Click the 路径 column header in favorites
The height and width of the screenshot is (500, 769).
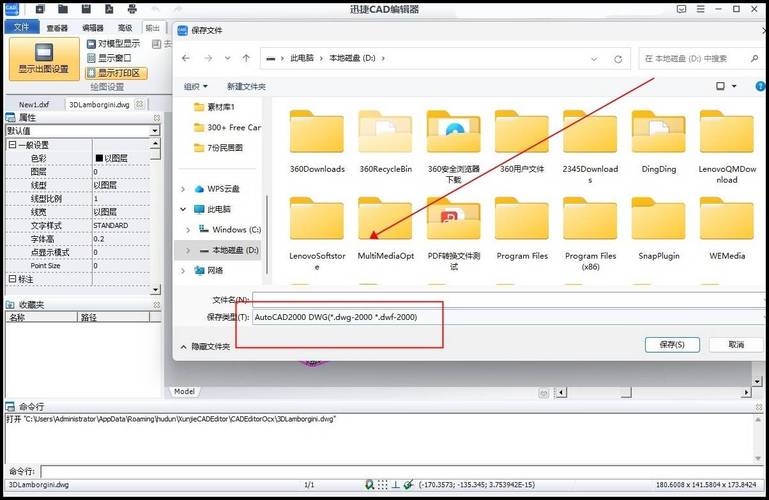tap(113, 318)
